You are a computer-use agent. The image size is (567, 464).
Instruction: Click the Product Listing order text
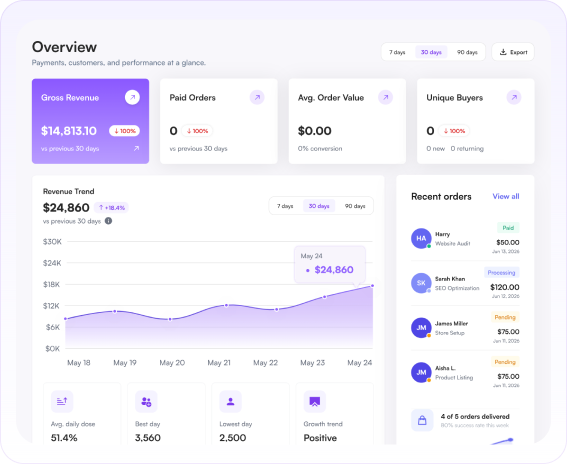tap(454, 378)
